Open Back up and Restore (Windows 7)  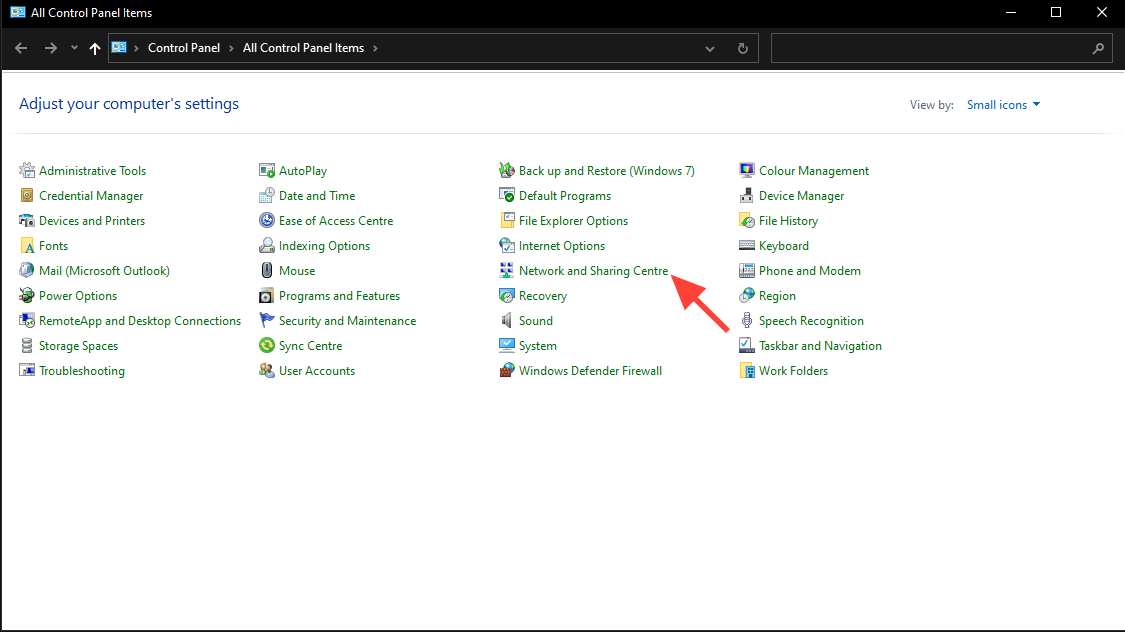pos(606,171)
